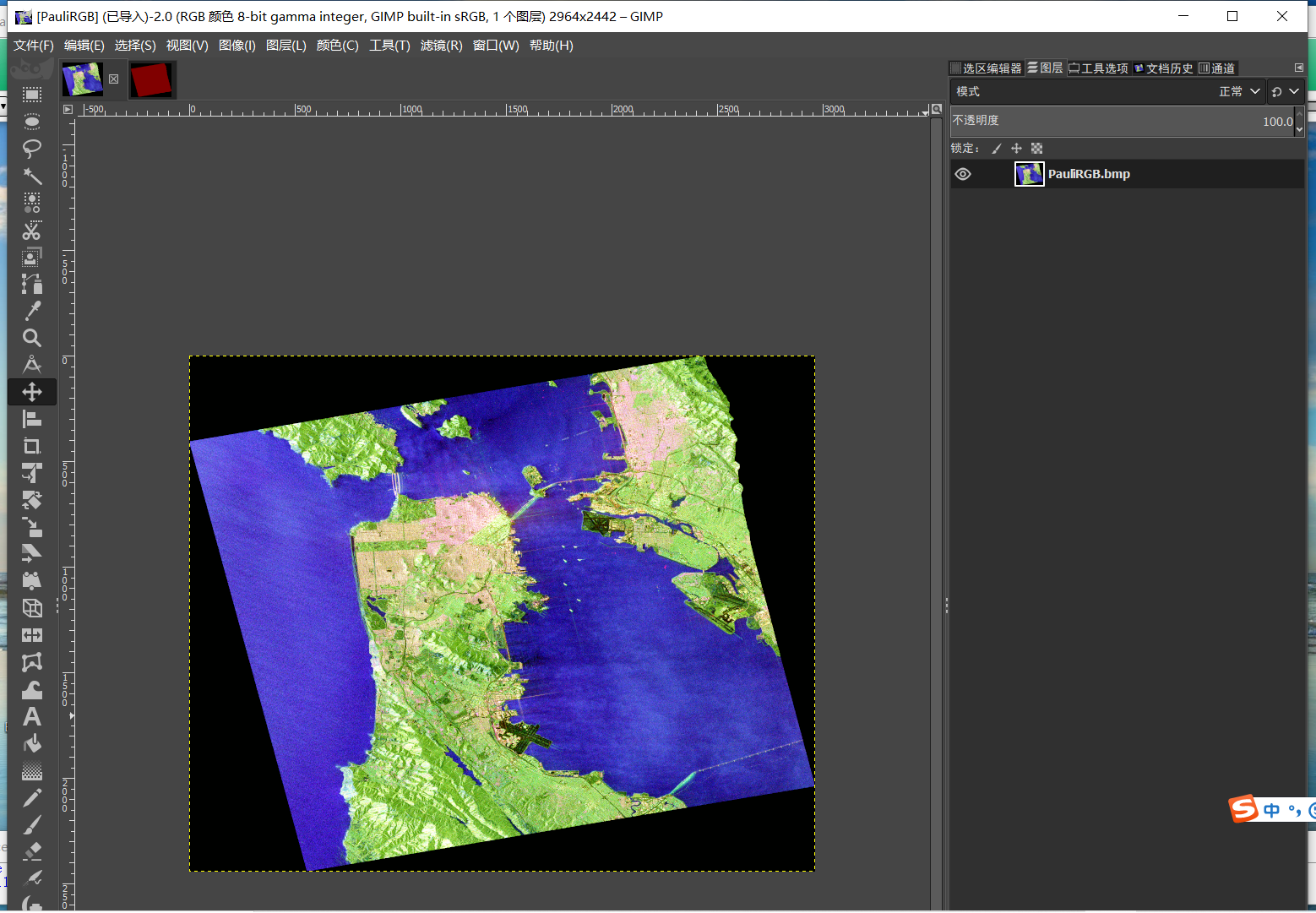
Task: Pick the Bucket Fill tool
Action: (32, 743)
